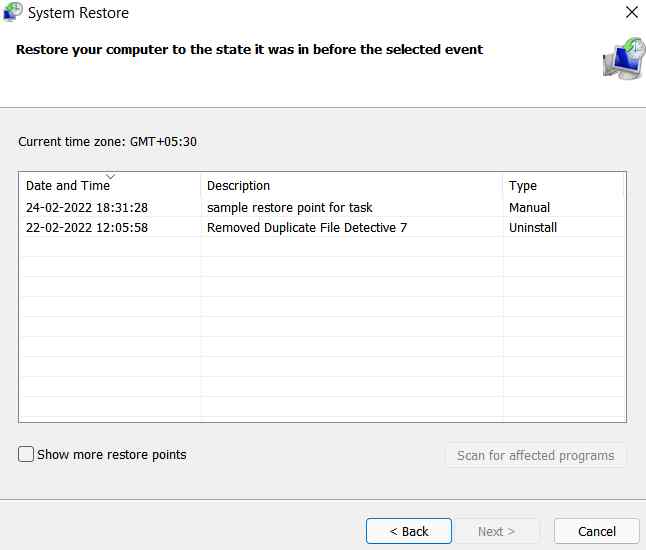646x550 pixels.
Task: Click the Manual type cell
Action: point(529,208)
